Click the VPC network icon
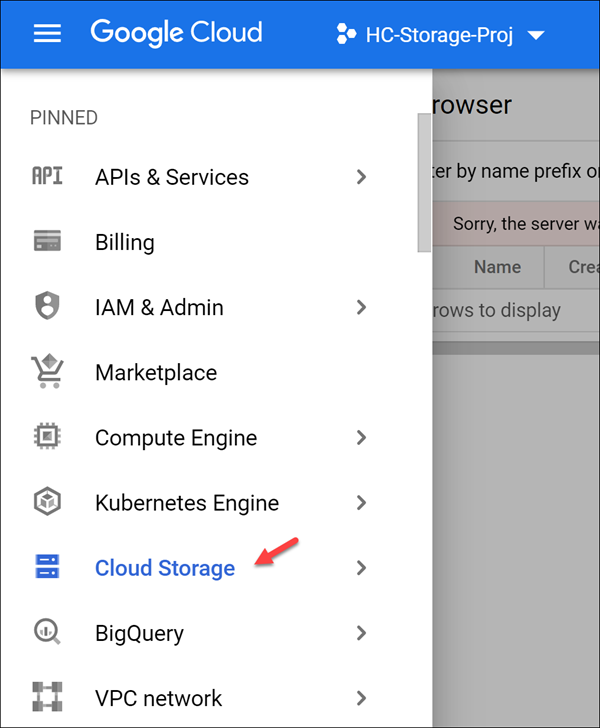 [47, 697]
